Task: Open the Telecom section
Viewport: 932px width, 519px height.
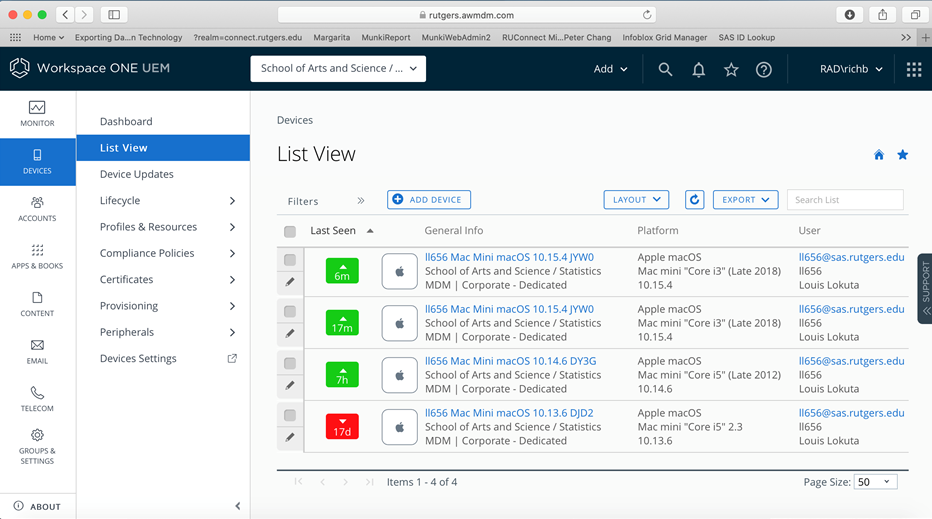Action: [x=37, y=400]
